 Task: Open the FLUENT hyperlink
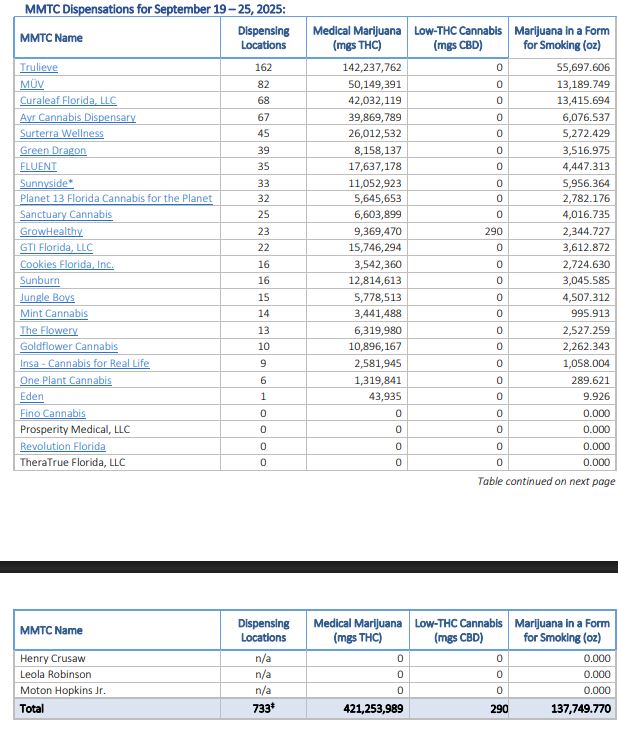pos(38,166)
